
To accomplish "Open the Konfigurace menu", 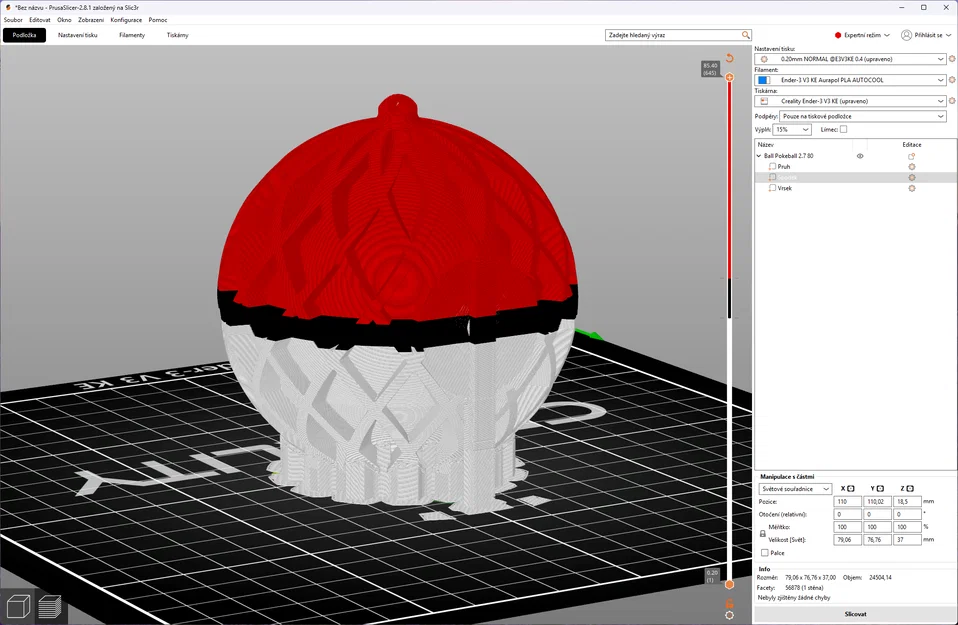I will 126,20.
